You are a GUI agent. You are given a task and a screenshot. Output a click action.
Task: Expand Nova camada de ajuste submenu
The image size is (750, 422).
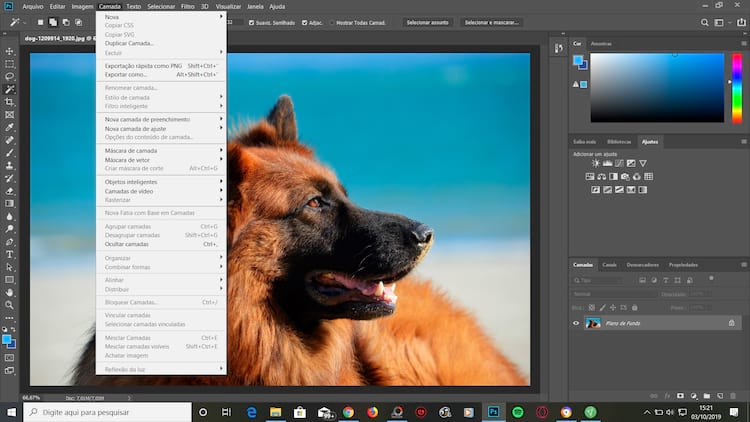161,128
